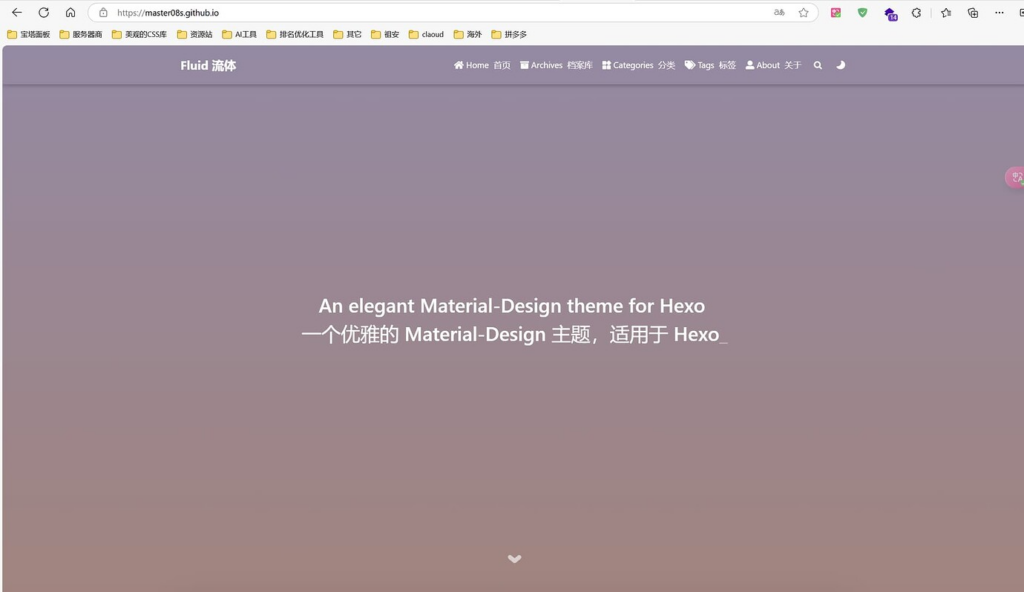
Task: Open the Tags 标签 link
Action: pyautogui.click(x=712, y=65)
